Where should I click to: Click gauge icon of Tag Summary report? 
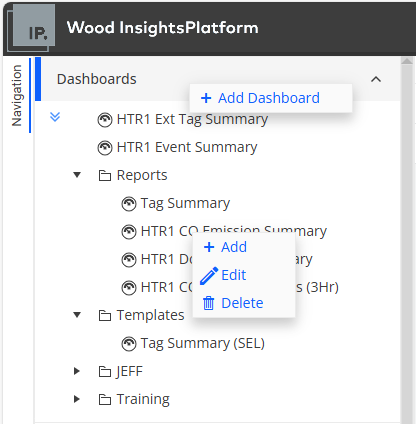coord(129,204)
